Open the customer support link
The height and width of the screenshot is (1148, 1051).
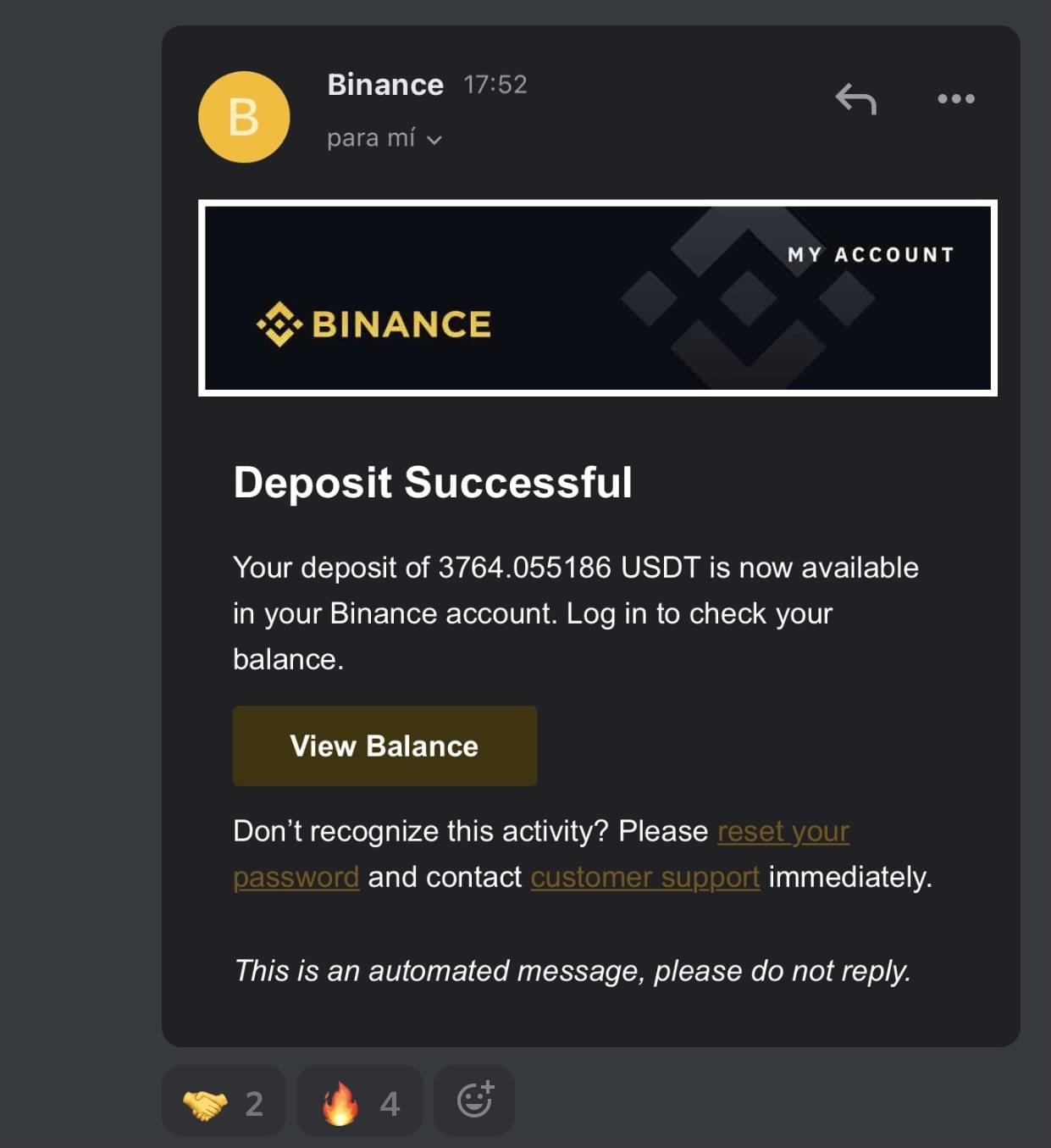pos(644,877)
